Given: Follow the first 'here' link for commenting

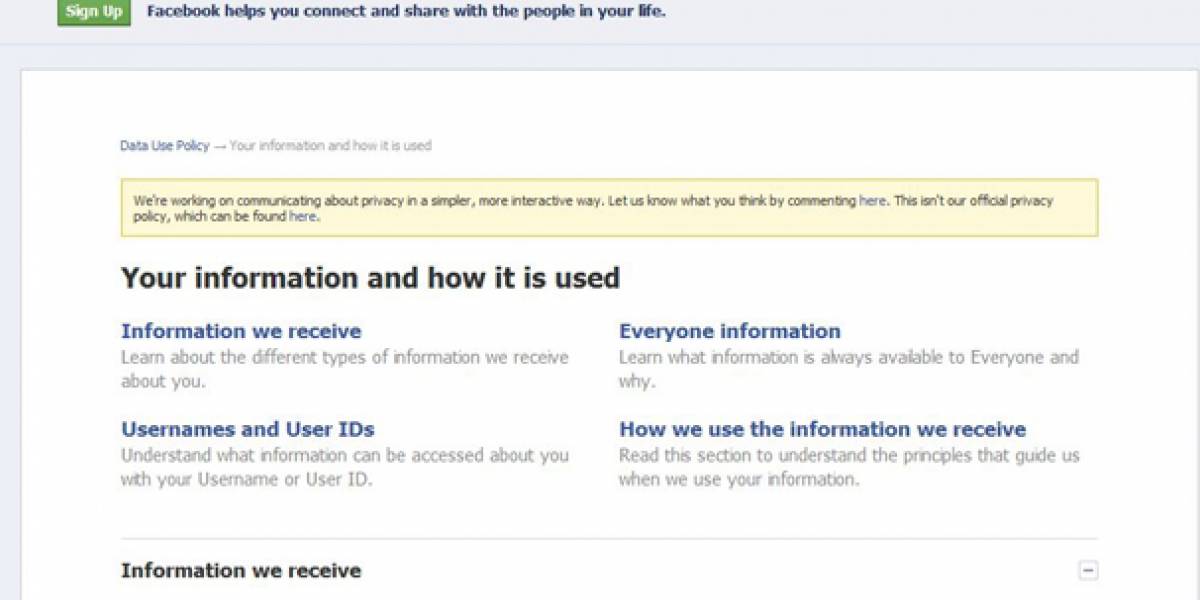Looking at the screenshot, I should click(x=872, y=201).
